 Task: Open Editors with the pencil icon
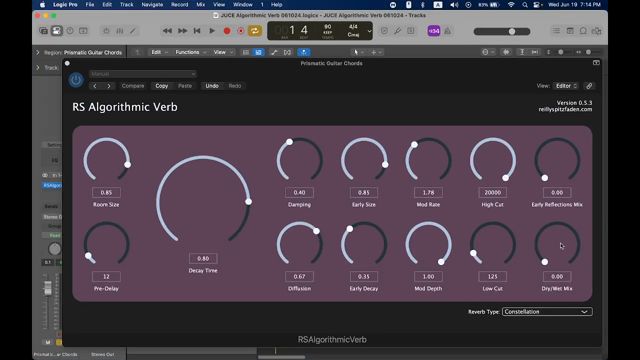(x=133, y=31)
